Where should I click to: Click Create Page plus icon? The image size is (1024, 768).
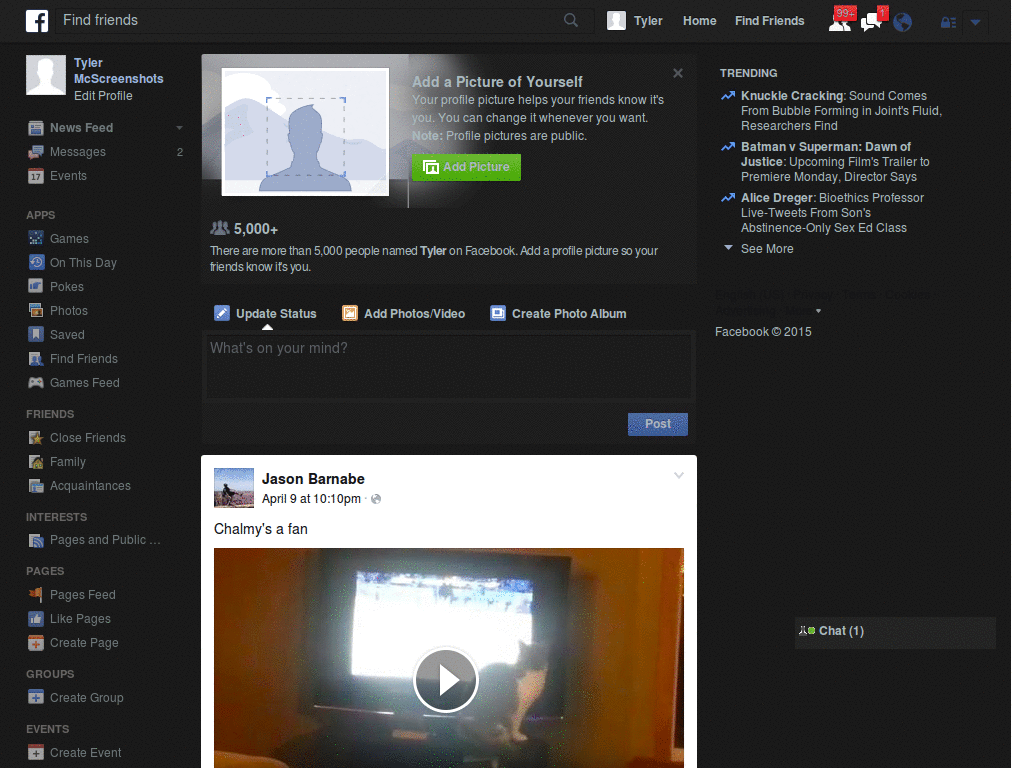[x=36, y=643]
